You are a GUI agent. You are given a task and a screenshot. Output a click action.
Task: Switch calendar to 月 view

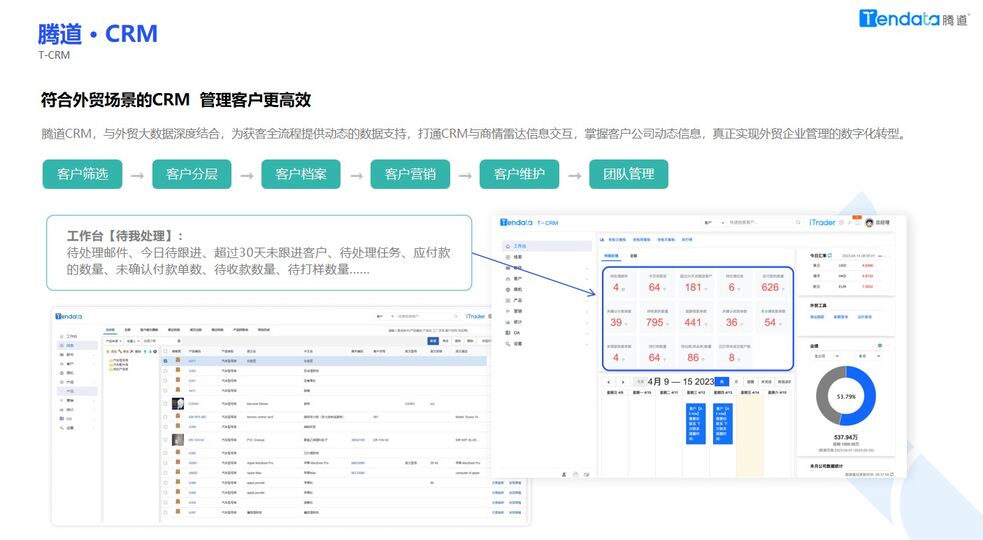736,381
